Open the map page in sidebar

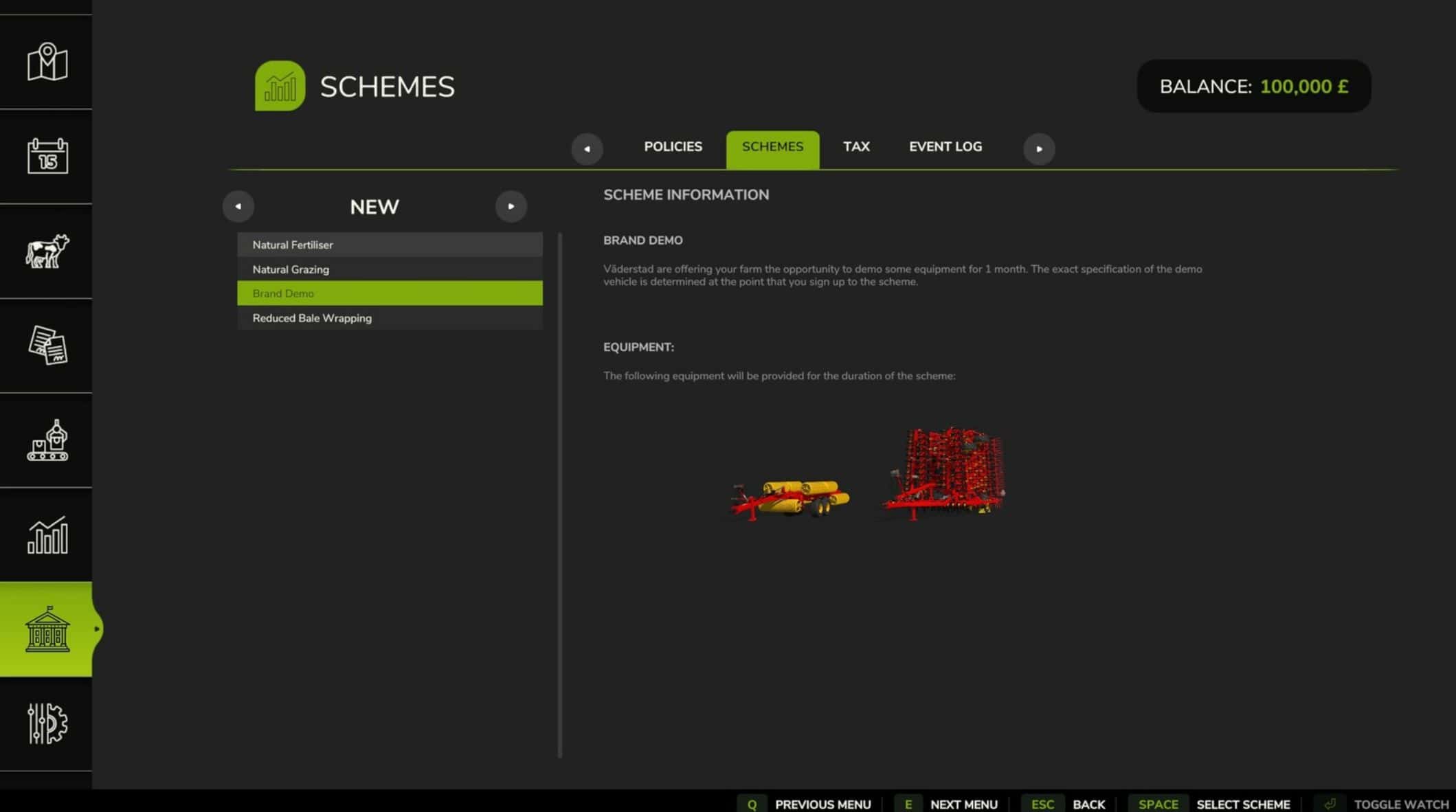[47, 62]
